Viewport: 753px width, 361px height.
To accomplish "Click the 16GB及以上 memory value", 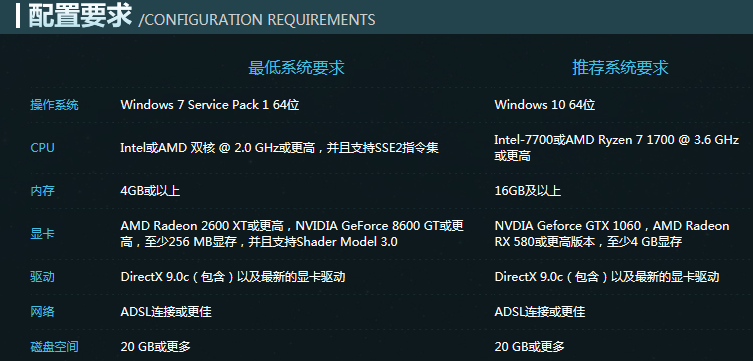I will coord(528,191).
